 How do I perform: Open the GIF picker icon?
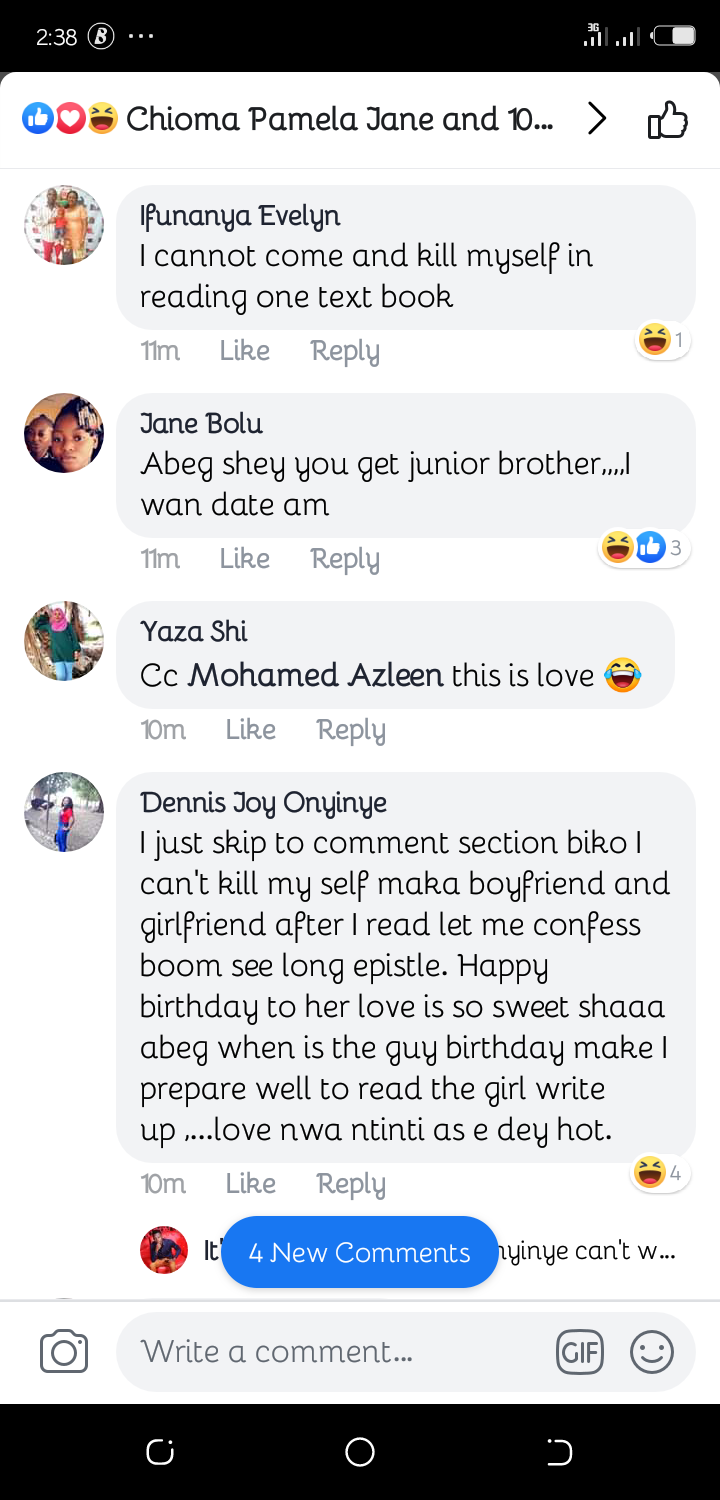[579, 1353]
